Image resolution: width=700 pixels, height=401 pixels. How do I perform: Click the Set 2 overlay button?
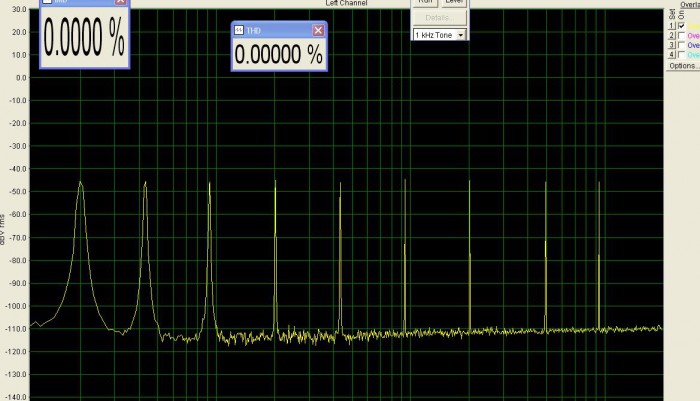(672, 36)
